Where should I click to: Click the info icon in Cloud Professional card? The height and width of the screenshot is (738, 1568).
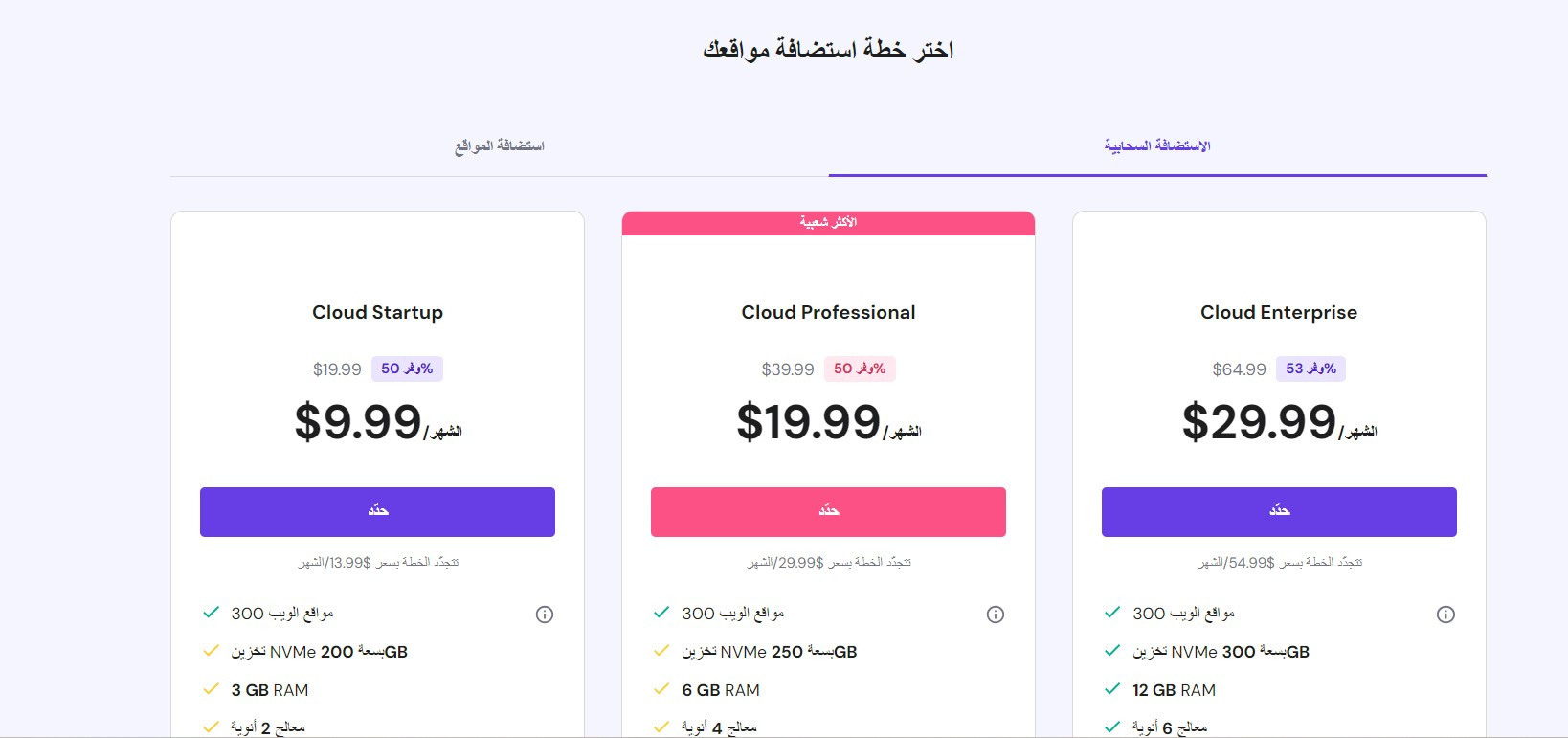pos(996,615)
